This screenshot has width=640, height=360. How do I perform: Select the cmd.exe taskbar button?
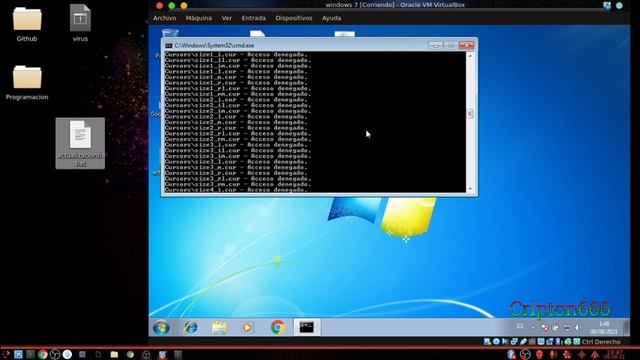point(307,327)
